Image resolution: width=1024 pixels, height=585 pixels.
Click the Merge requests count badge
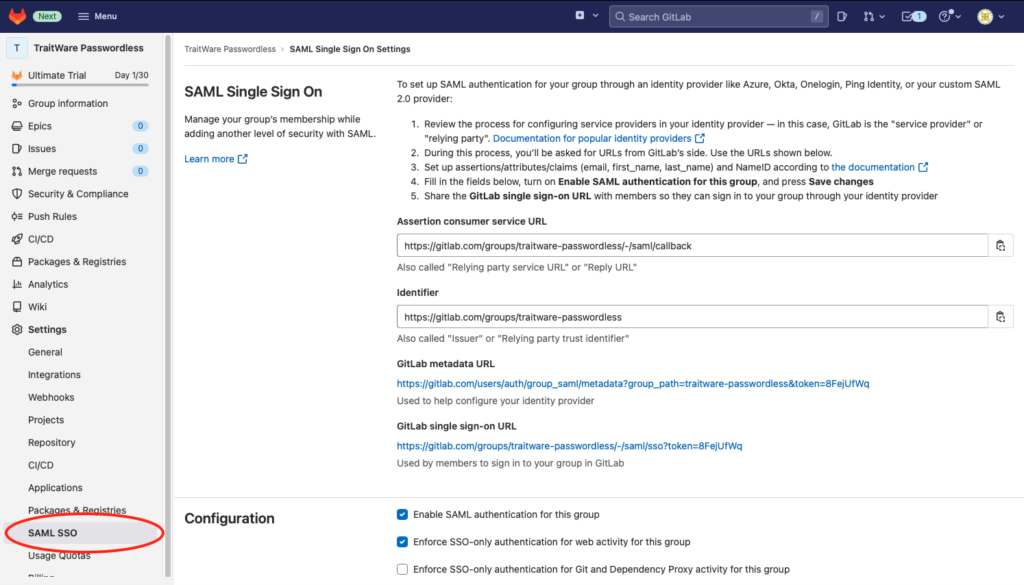[140, 171]
